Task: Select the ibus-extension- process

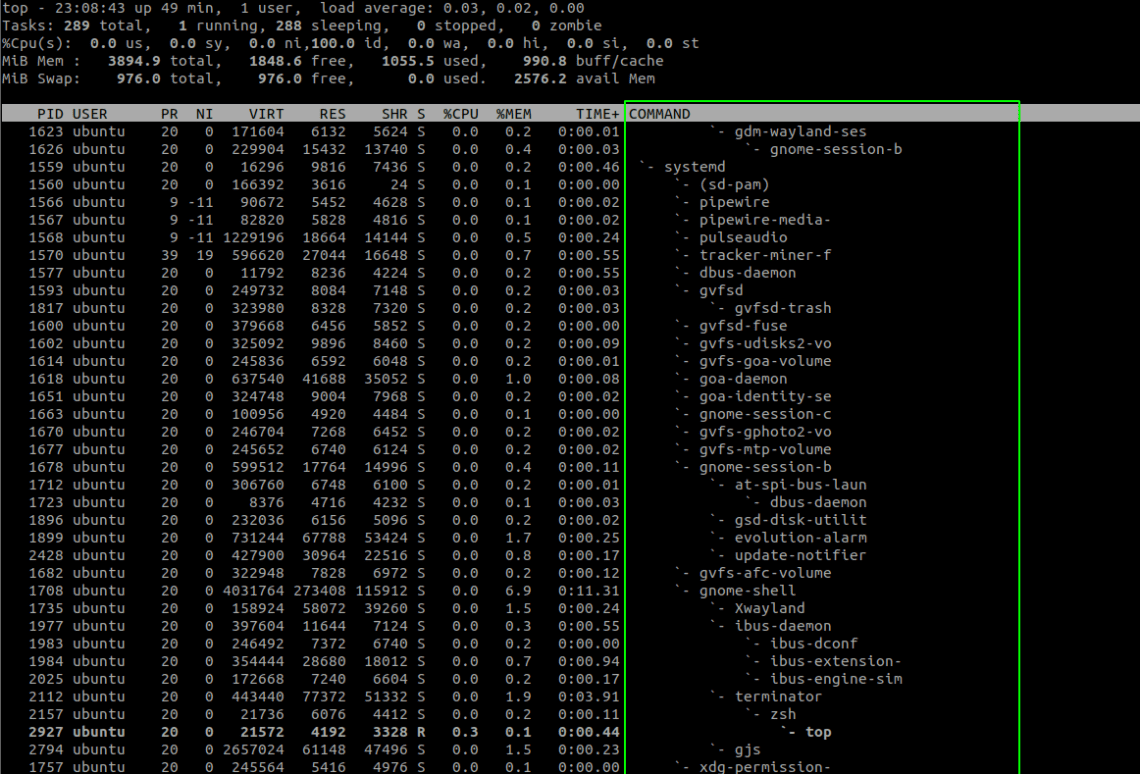Action: point(835,661)
